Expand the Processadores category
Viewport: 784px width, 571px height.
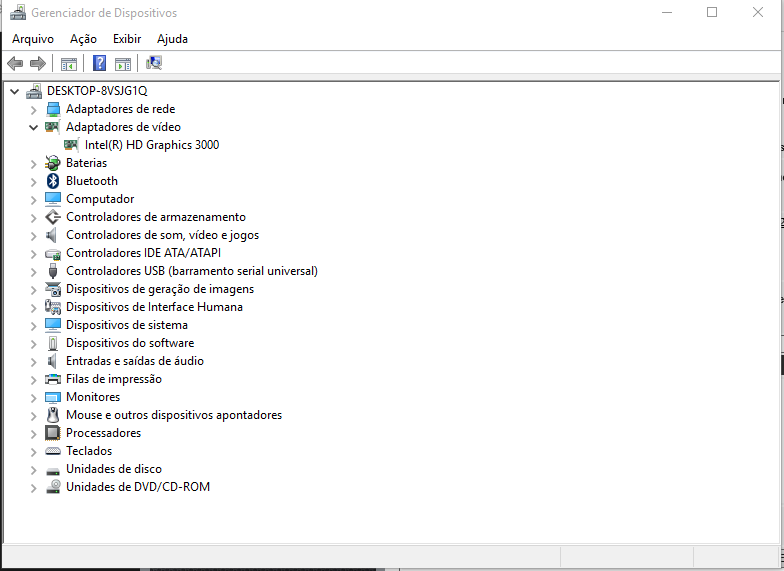[x=33, y=433]
